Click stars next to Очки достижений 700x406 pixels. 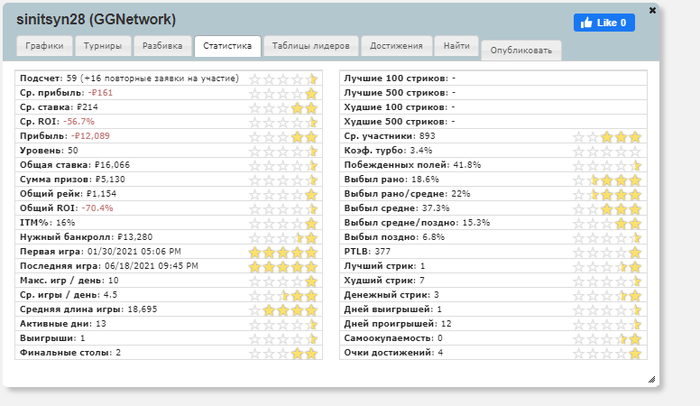tap(607, 353)
